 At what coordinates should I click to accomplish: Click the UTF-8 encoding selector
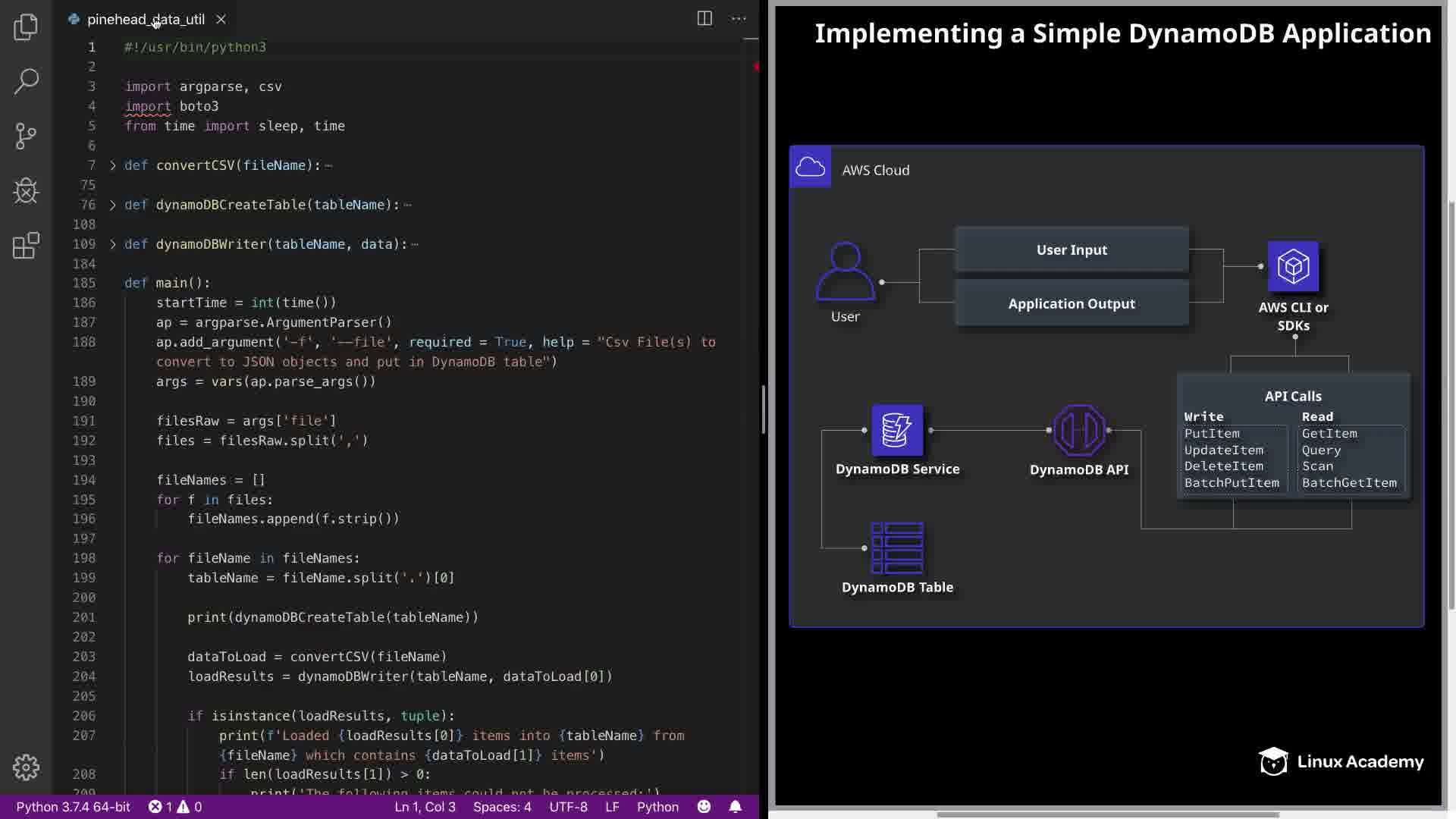pyautogui.click(x=568, y=807)
